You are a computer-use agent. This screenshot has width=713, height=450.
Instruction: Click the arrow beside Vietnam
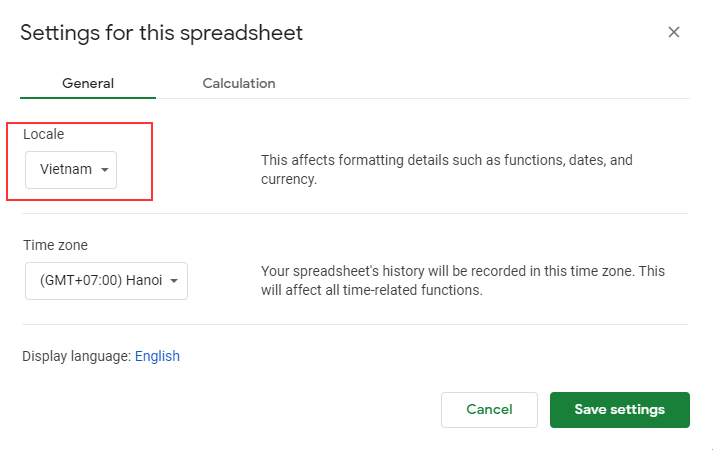(104, 170)
